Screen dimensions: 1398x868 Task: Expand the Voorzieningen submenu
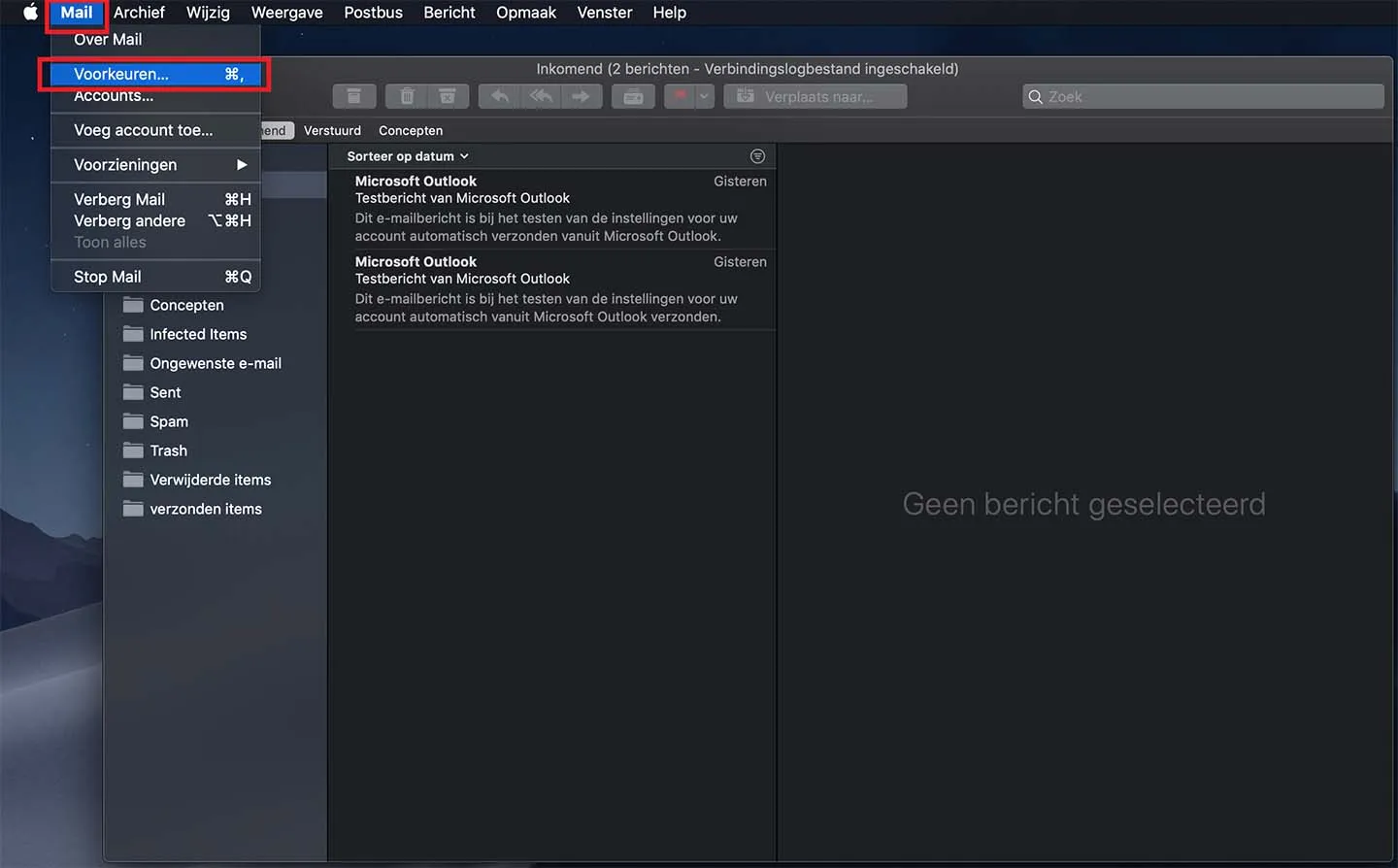(x=125, y=164)
